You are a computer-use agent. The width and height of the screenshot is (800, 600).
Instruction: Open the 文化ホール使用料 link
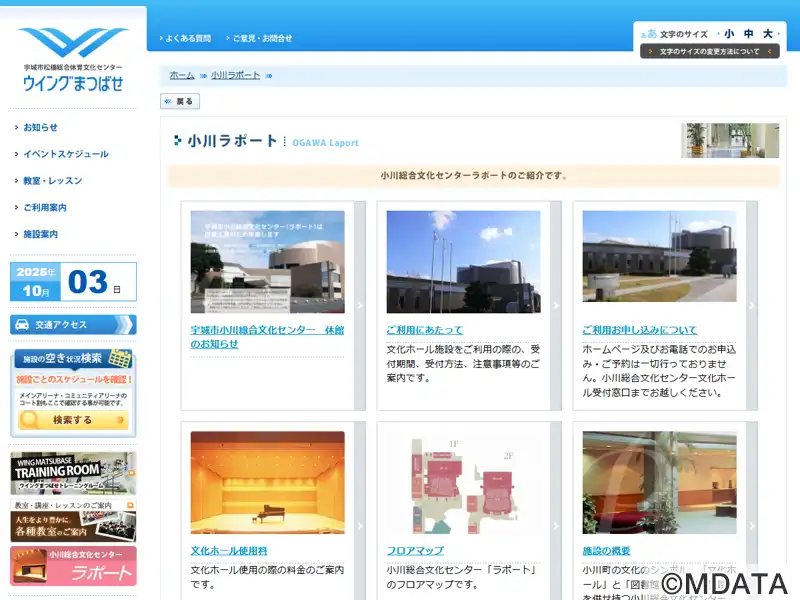(229, 551)
